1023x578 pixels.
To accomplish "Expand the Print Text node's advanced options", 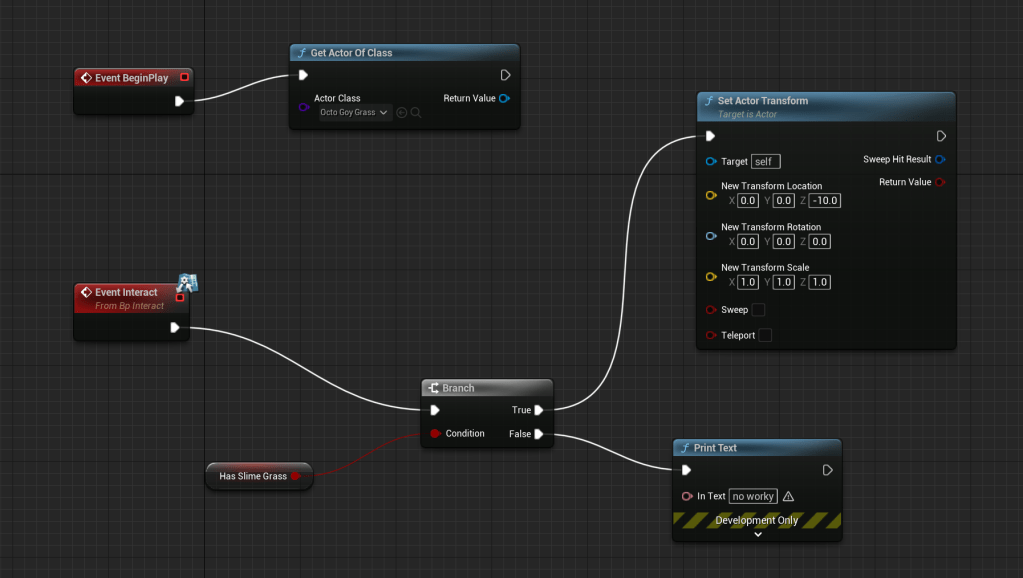I will point(757,534).
